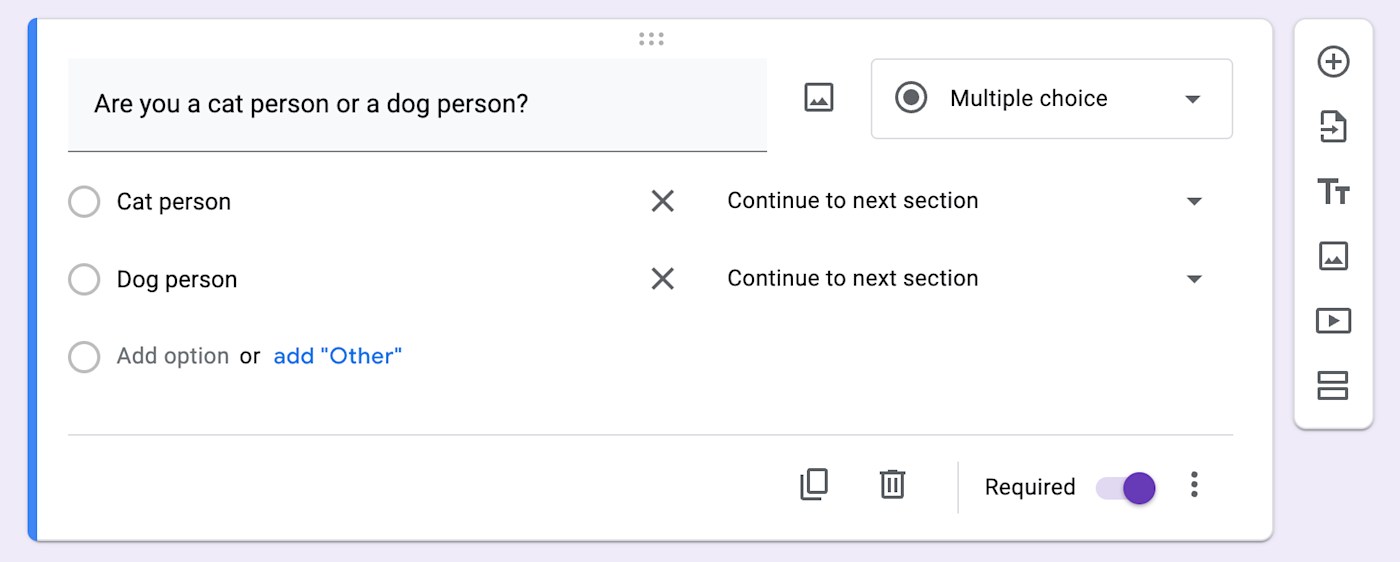Insert image into the question title
Screen dimensions: 1400x562
click(x=818, y=98)
